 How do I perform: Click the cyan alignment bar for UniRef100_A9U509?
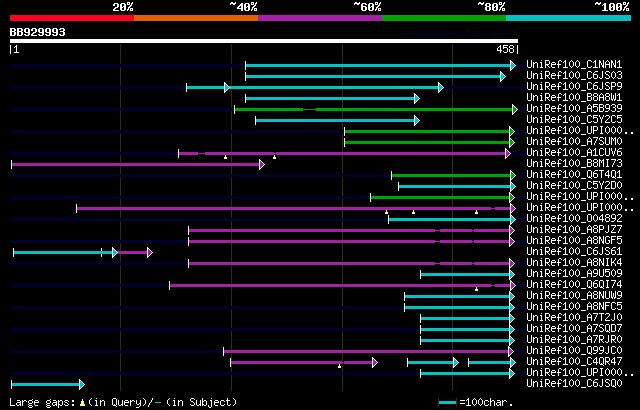pyautogui.click(x=465, y=275)
